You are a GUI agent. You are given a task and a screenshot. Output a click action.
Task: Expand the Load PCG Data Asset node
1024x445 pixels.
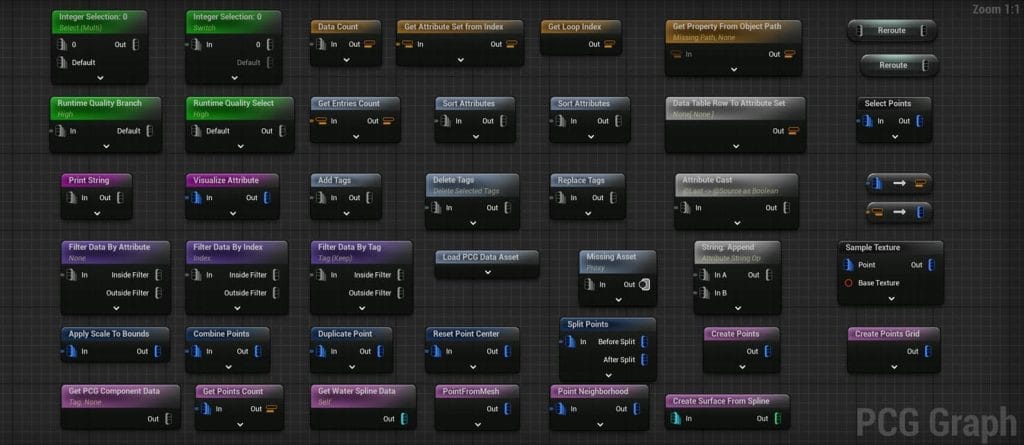click(487, 272)
